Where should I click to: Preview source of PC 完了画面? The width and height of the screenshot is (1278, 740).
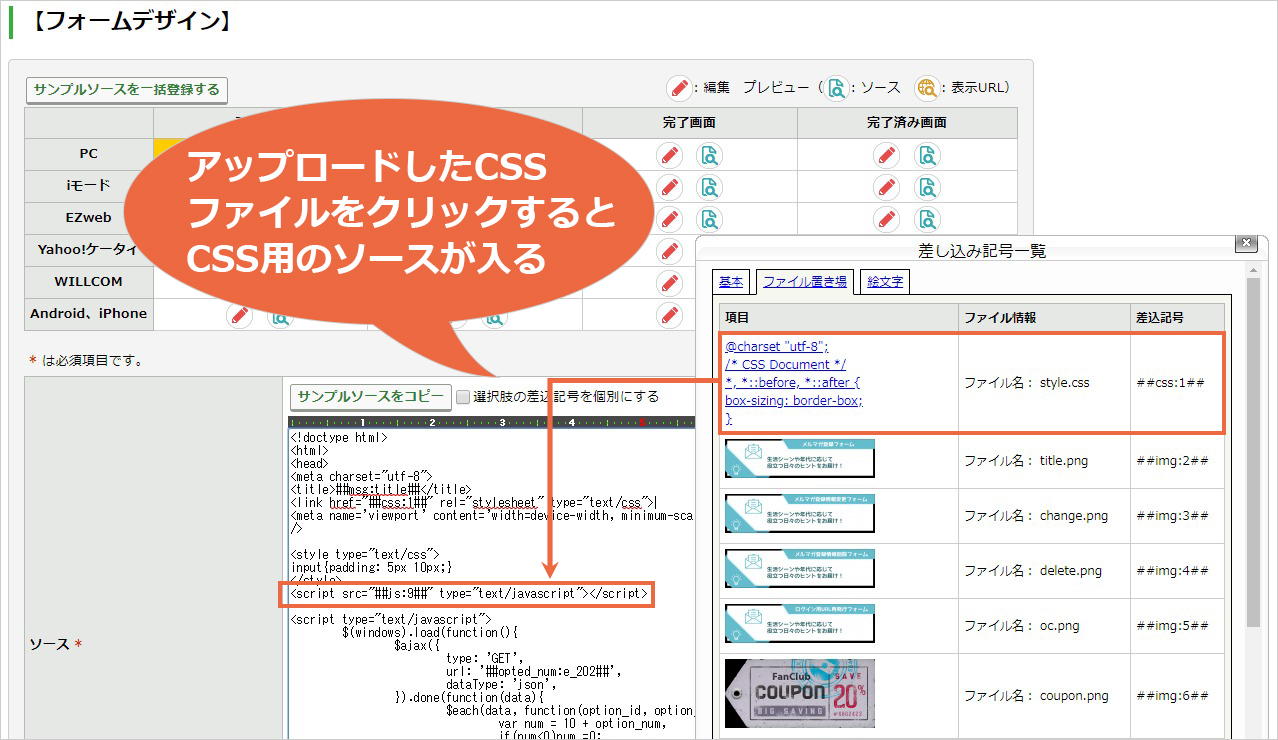710,155
